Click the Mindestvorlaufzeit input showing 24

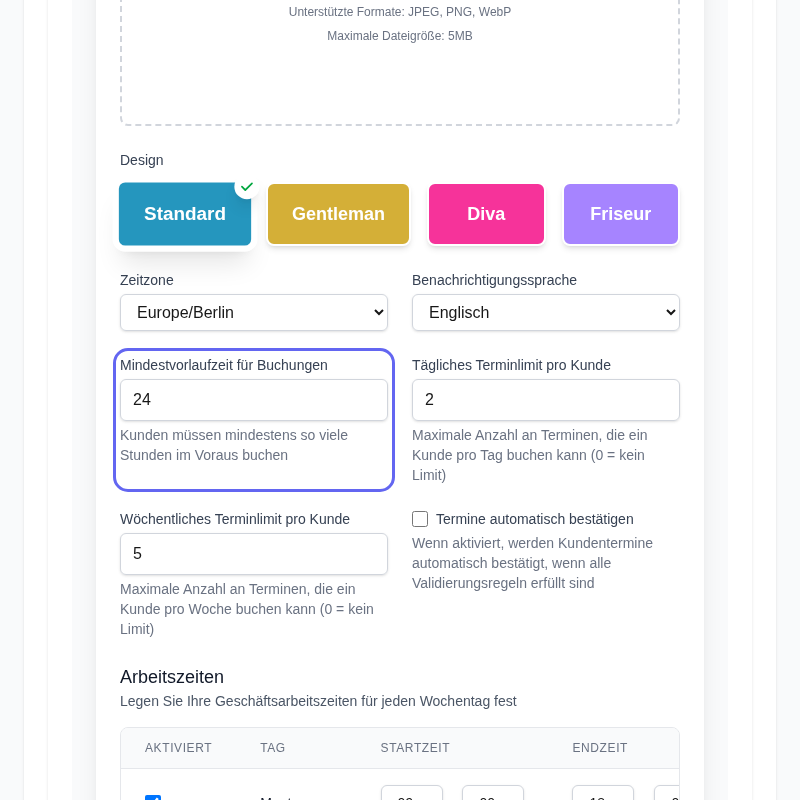[x=254, y=400]
